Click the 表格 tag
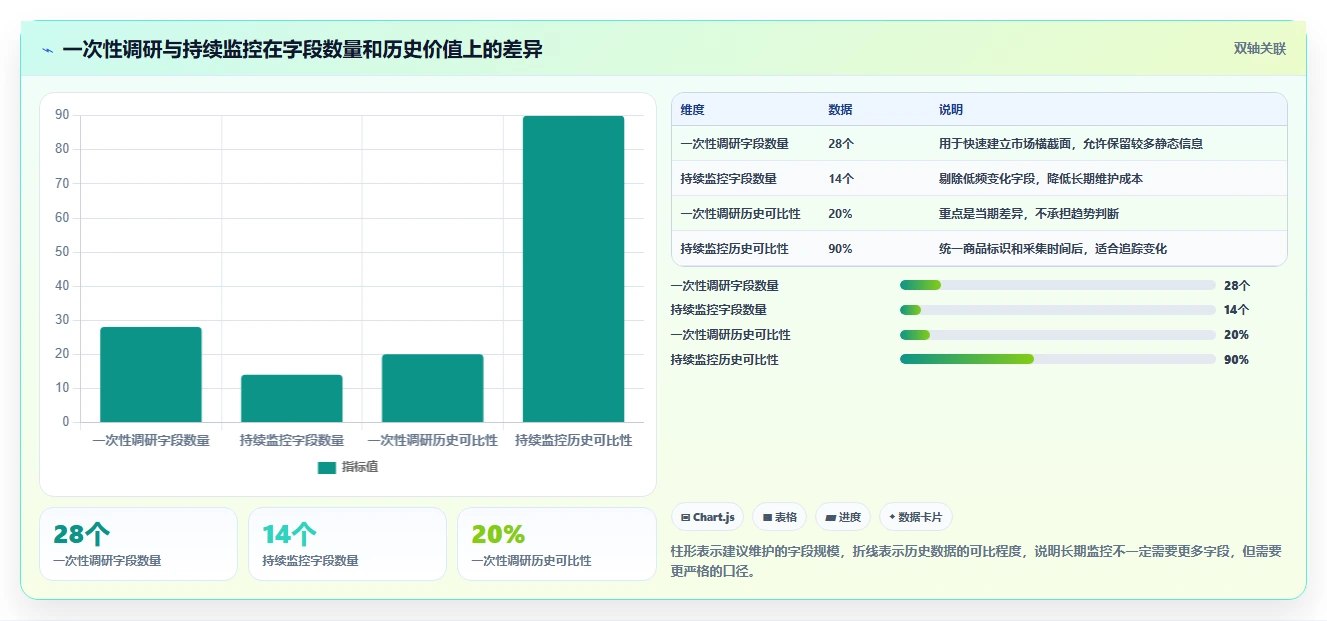The width and height of the screenshot is (1327, 621). 780,517
